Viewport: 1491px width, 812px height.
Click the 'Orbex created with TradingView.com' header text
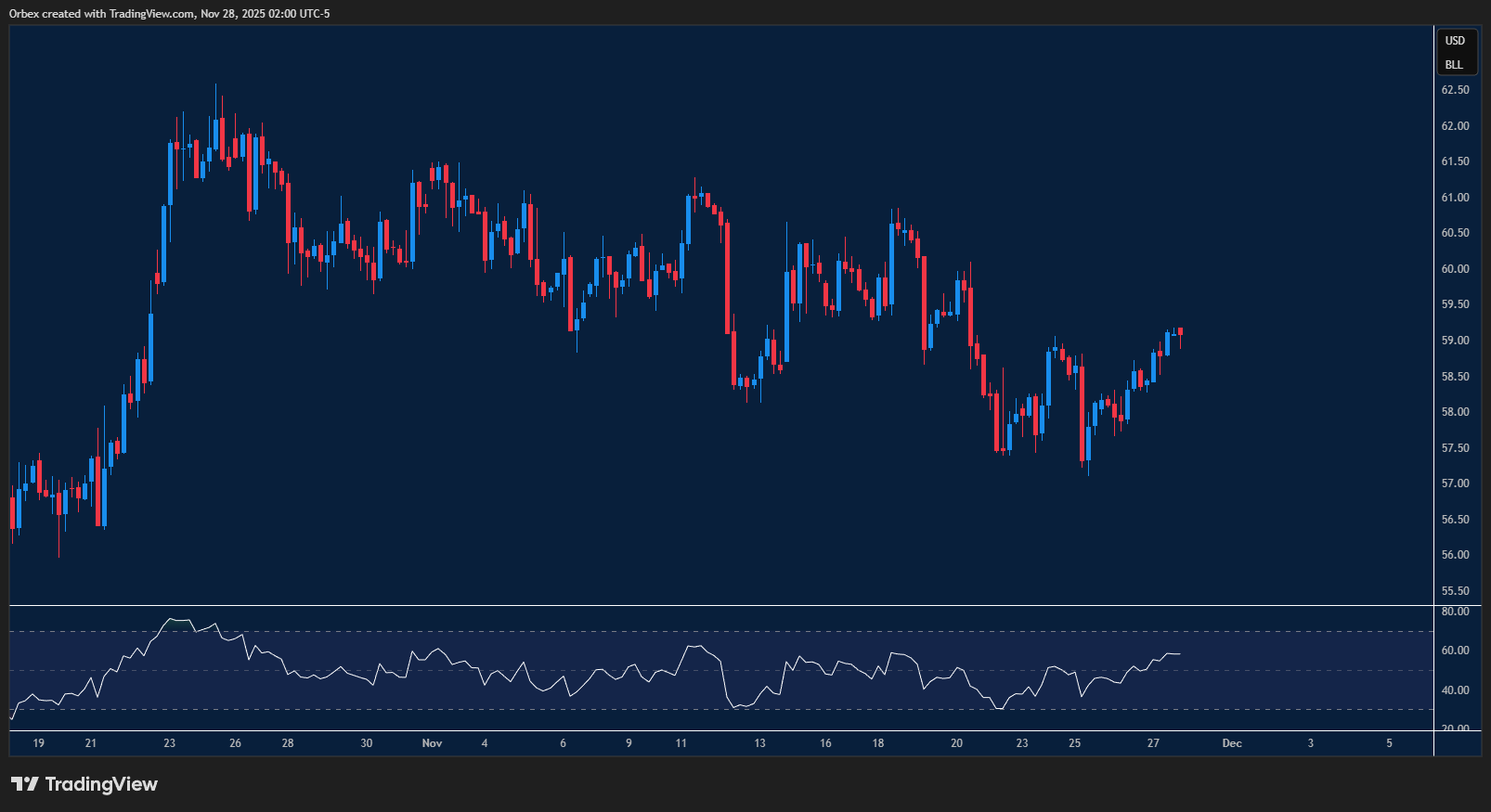102,14
